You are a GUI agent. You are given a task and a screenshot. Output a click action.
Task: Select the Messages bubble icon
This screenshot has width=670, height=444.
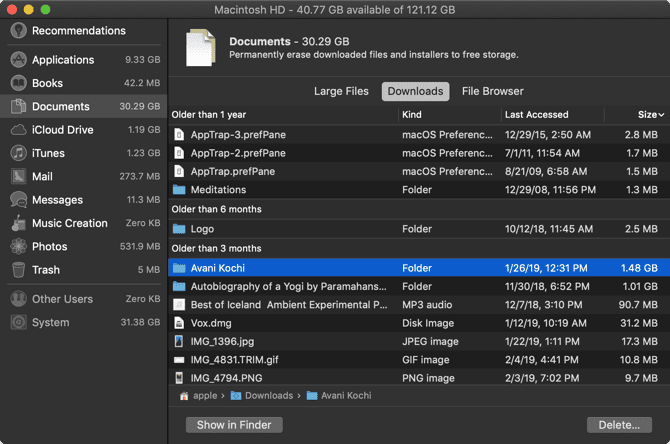click(x=18, y=200)
